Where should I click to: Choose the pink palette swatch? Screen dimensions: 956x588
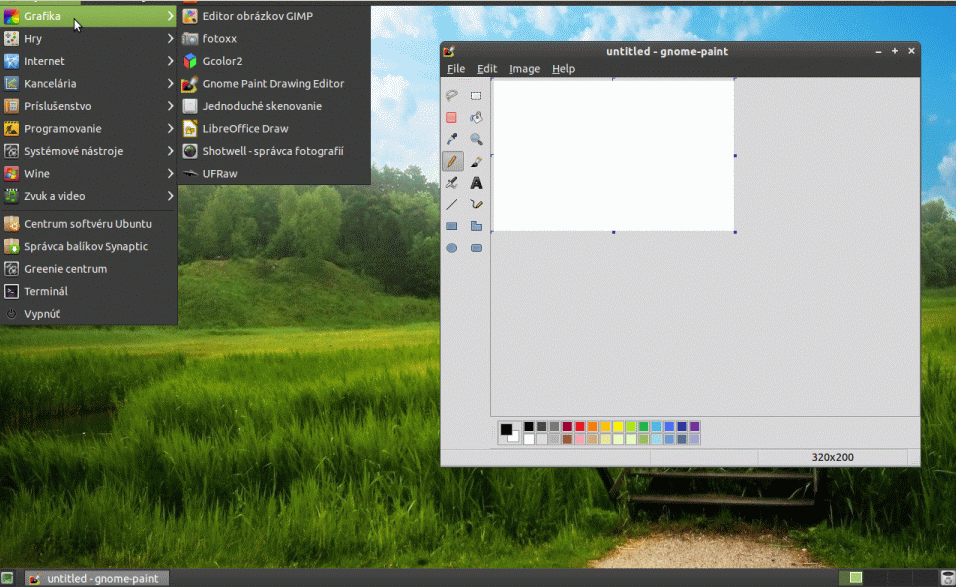tap(580, 439)
